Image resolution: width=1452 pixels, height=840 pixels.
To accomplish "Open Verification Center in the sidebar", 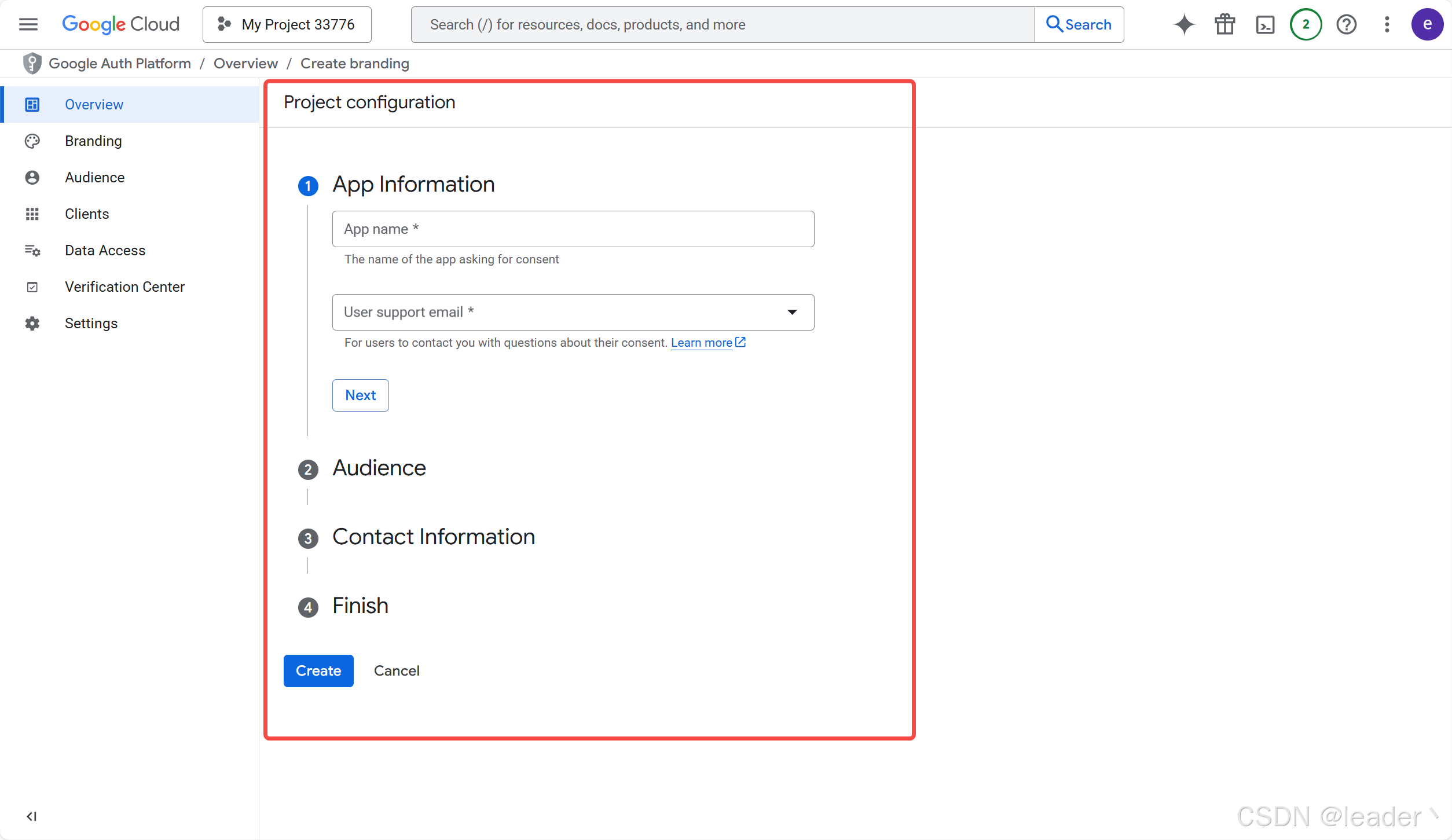I will (x=124, y=287).
